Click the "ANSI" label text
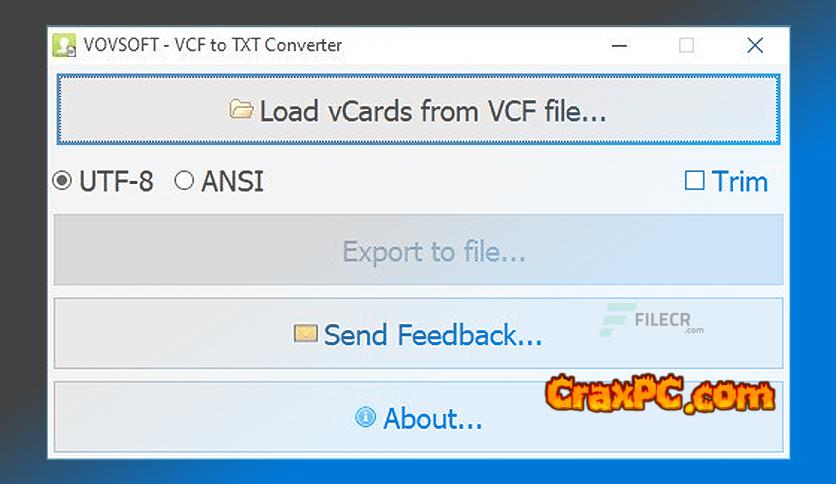 tap(232, 182)
